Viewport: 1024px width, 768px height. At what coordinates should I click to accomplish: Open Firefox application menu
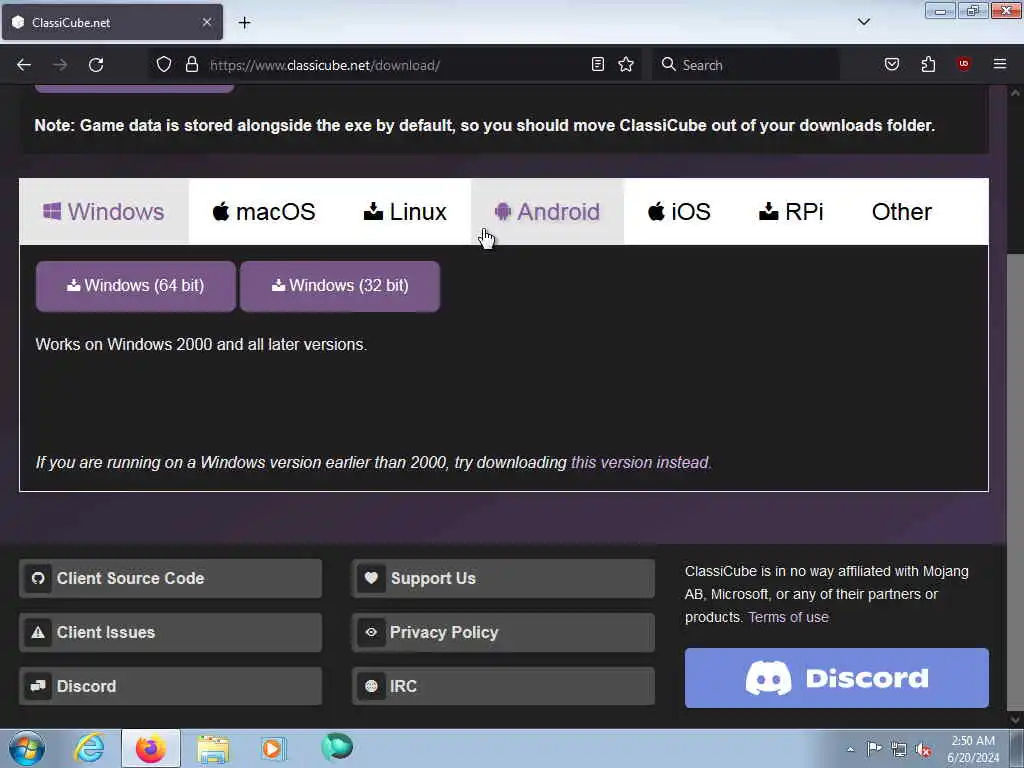pyautogui.click(x=1000, y=65)
